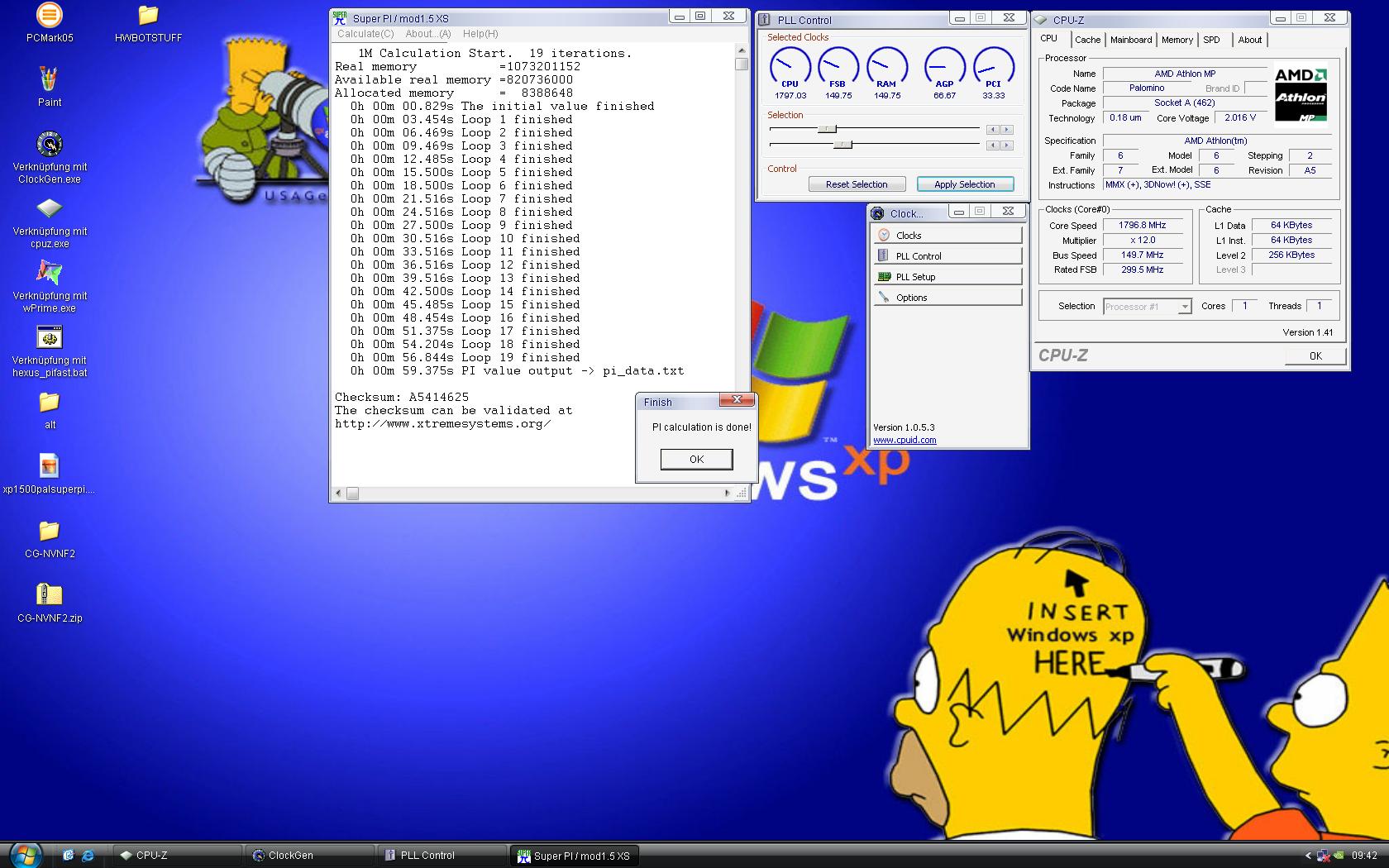The height and width of the screenshot is (868, 1389).
Task: Switch to CPU-Z taskbar button
Action: pyautogui.click(x=179, y=856)
